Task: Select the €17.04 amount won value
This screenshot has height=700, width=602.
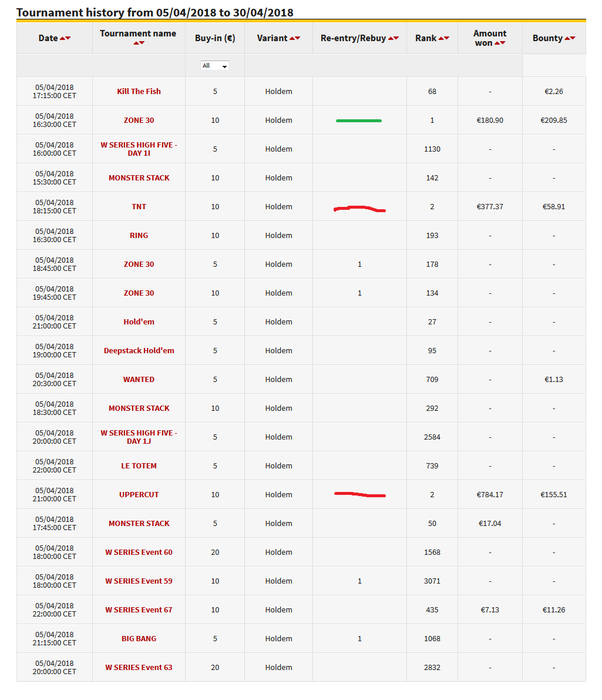Action: point(490,523)
